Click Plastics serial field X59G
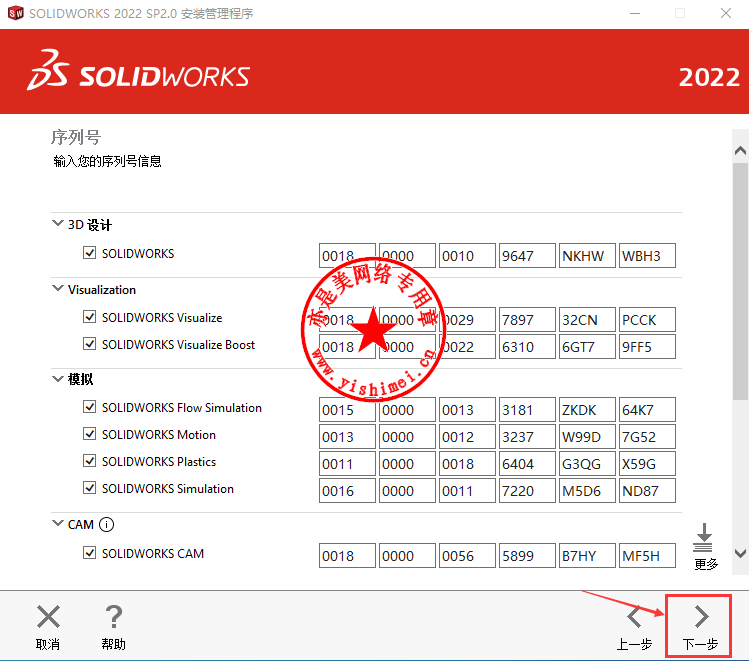Screen dimensions: 749x661 point(647,464)
